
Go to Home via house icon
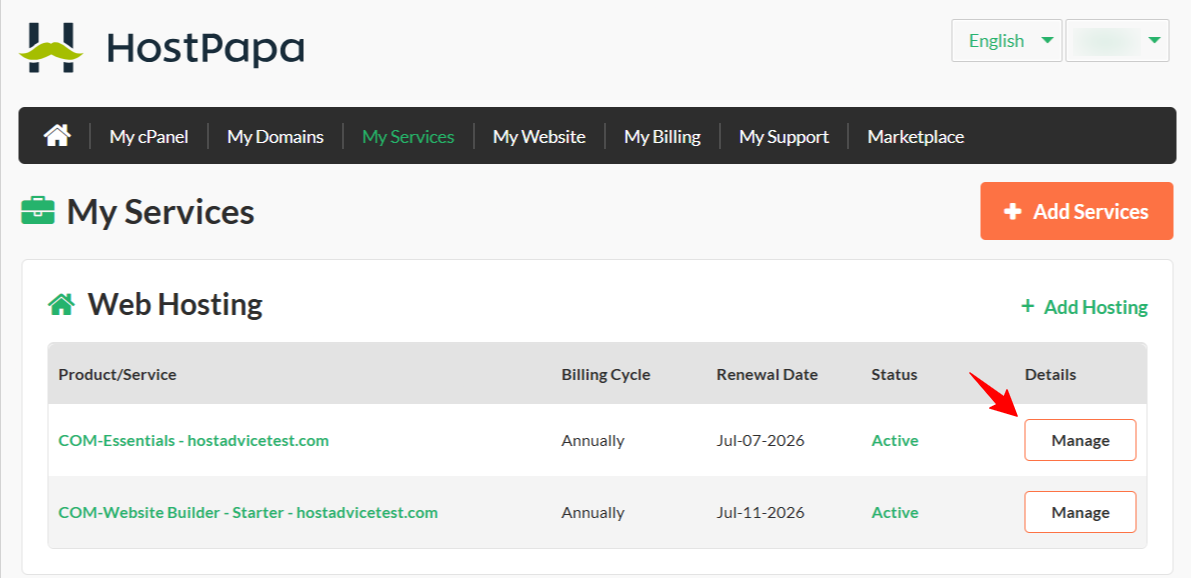[x=57, y=136]
